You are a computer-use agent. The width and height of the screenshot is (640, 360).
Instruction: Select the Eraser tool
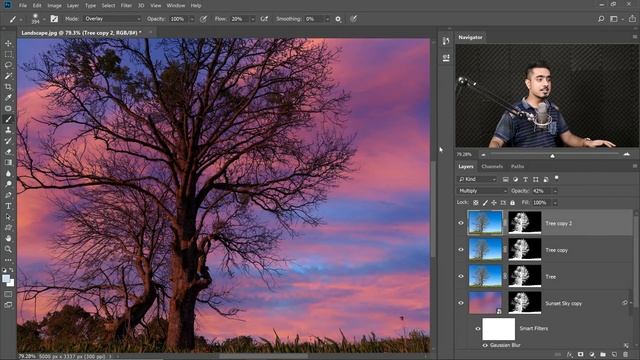(x=8, y=152)
